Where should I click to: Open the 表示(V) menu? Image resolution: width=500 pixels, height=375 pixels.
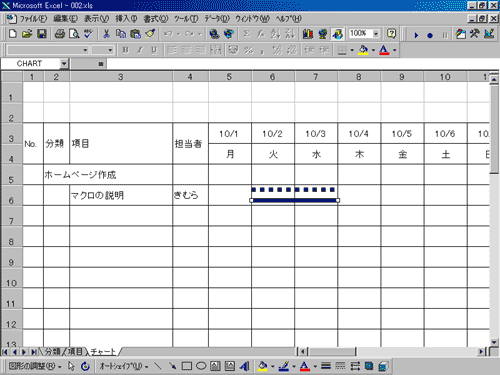96,19
